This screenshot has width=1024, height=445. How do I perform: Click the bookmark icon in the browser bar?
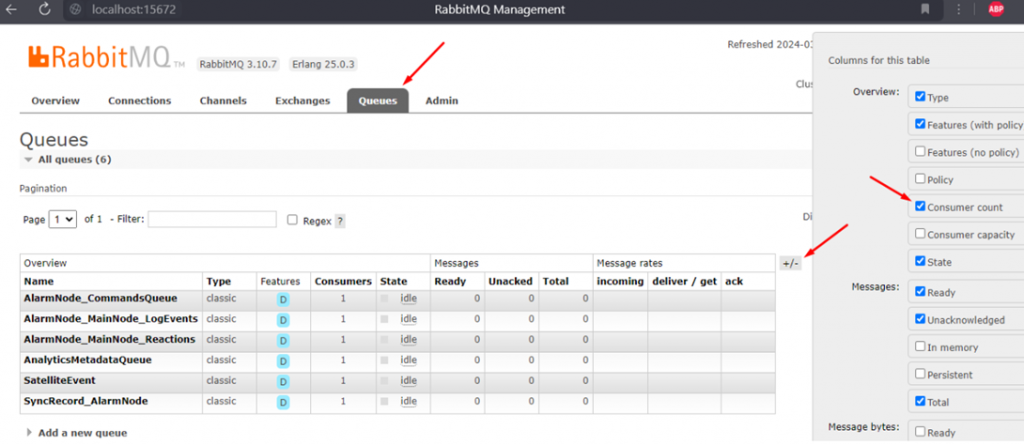tap(925, 9)
